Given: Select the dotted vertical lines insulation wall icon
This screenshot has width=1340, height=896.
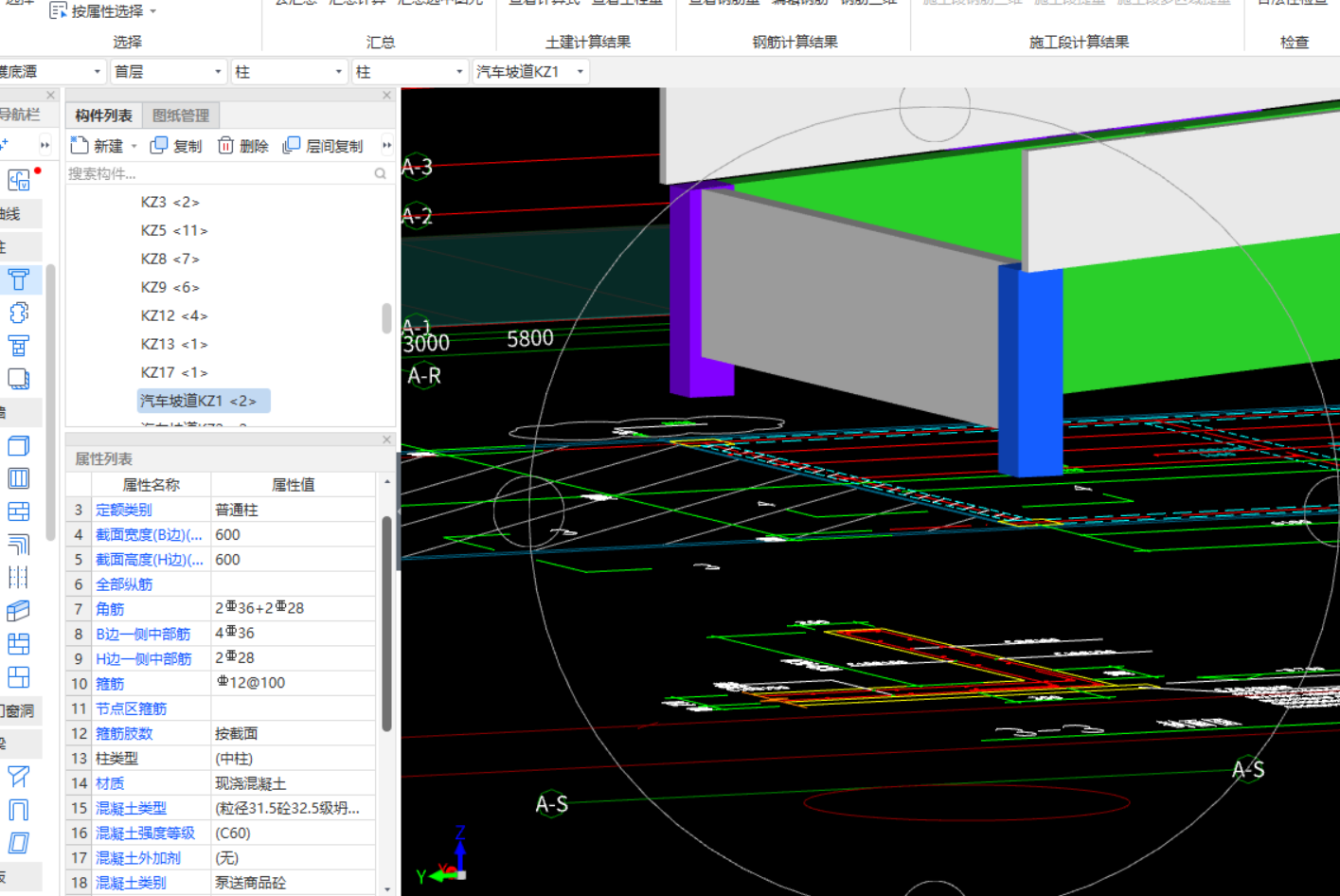Looking at the screenshot, I should 18,578.
